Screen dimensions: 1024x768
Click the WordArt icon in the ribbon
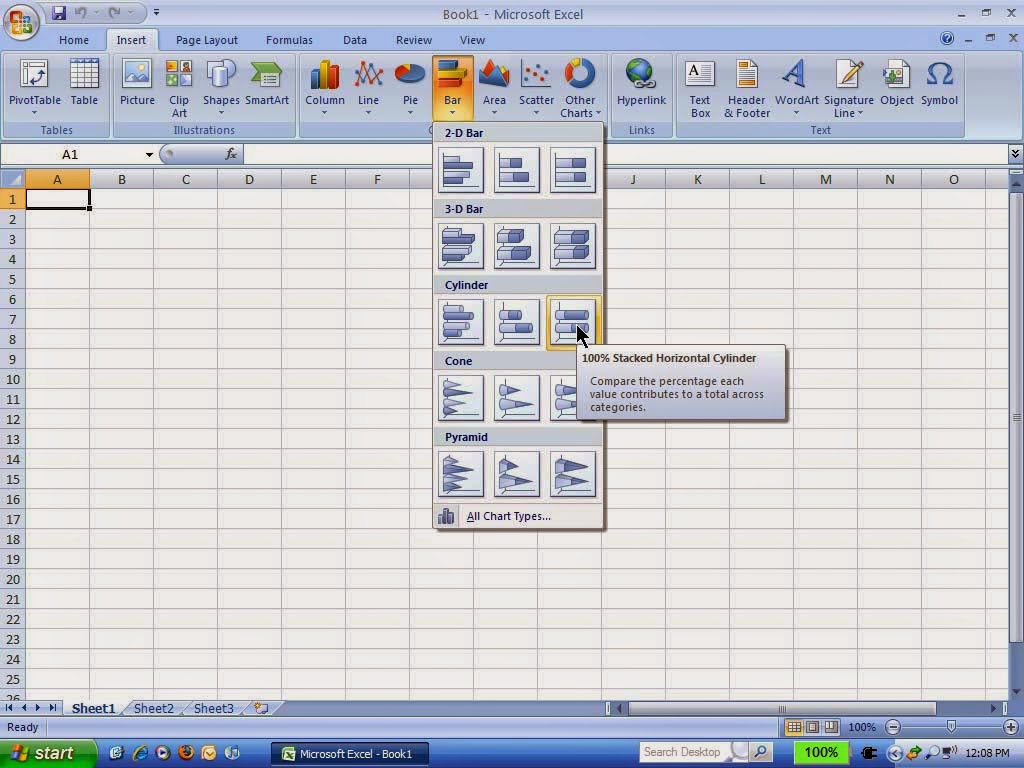point(796,88)
